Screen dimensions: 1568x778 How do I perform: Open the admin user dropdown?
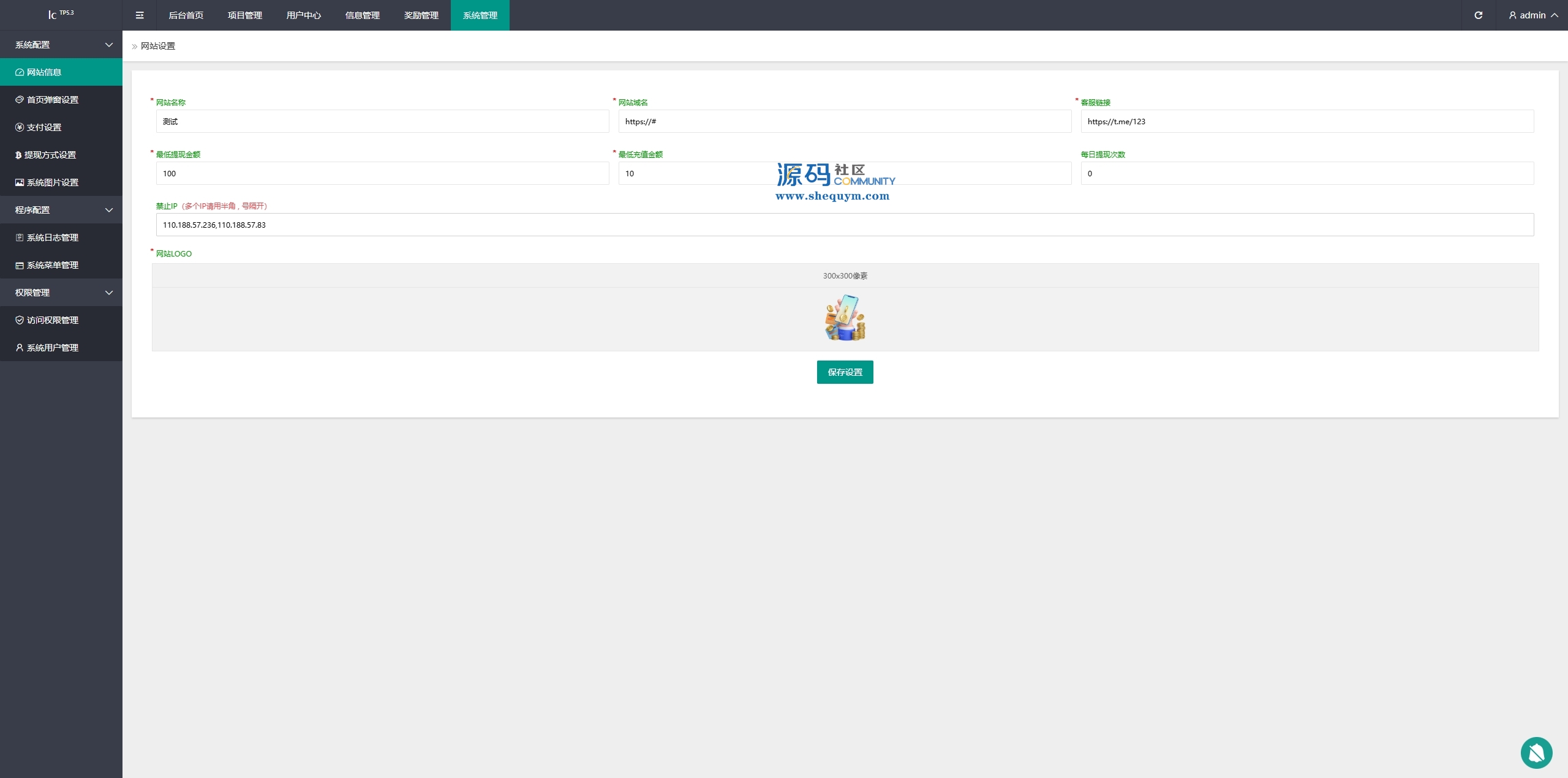point(1533,15)
